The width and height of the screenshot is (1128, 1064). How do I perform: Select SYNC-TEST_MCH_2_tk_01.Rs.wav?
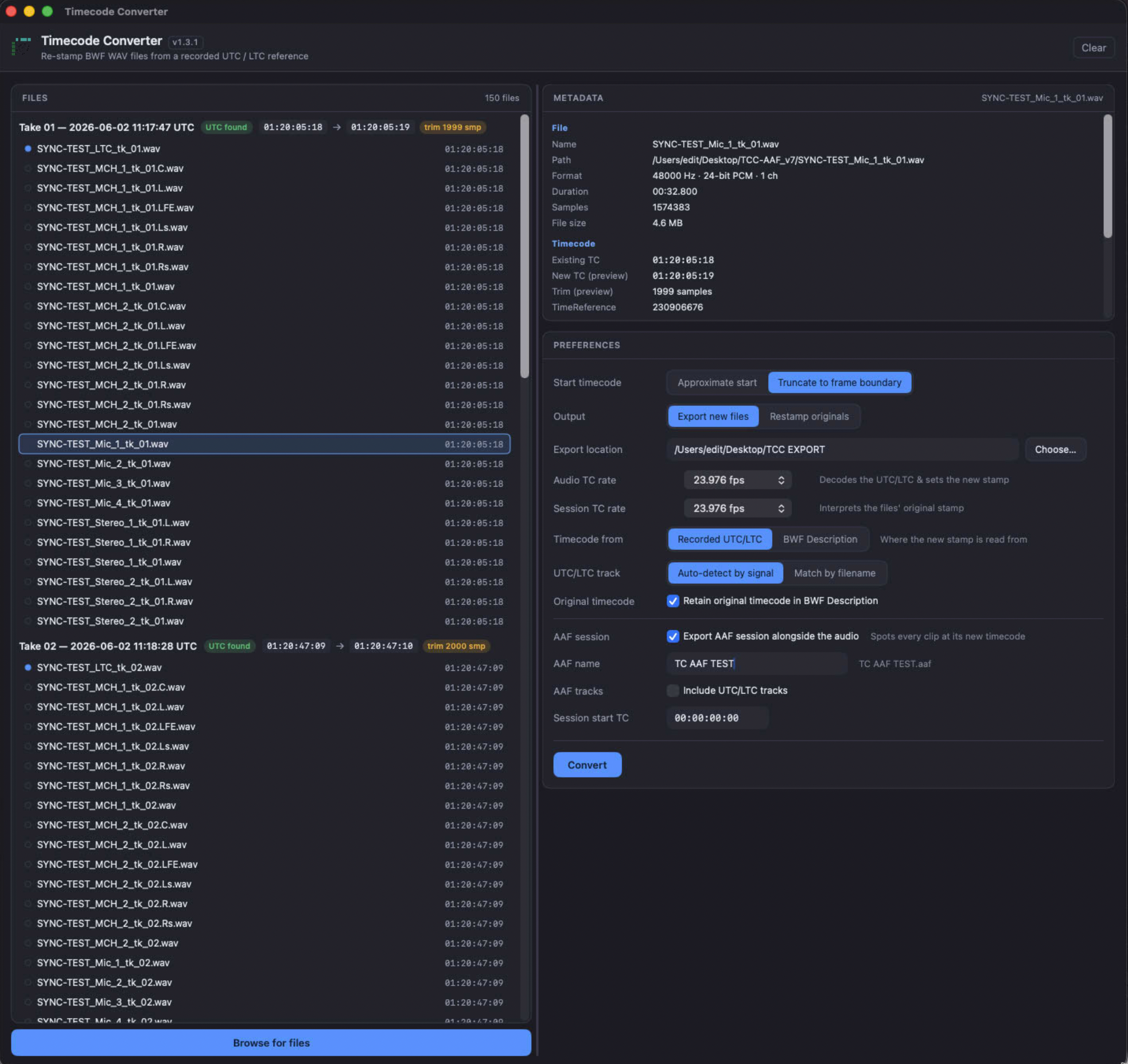pyautogui.click(x=265, y=405)
